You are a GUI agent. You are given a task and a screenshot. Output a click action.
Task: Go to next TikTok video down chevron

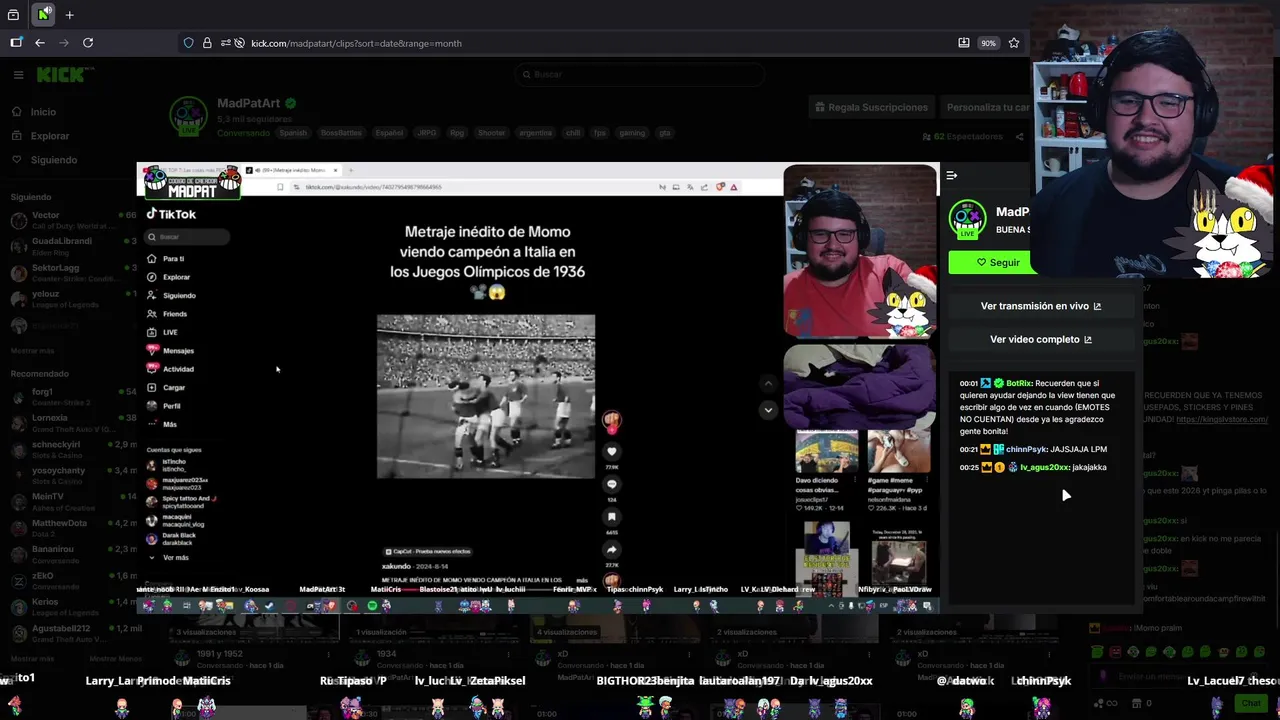pos(768,410)
